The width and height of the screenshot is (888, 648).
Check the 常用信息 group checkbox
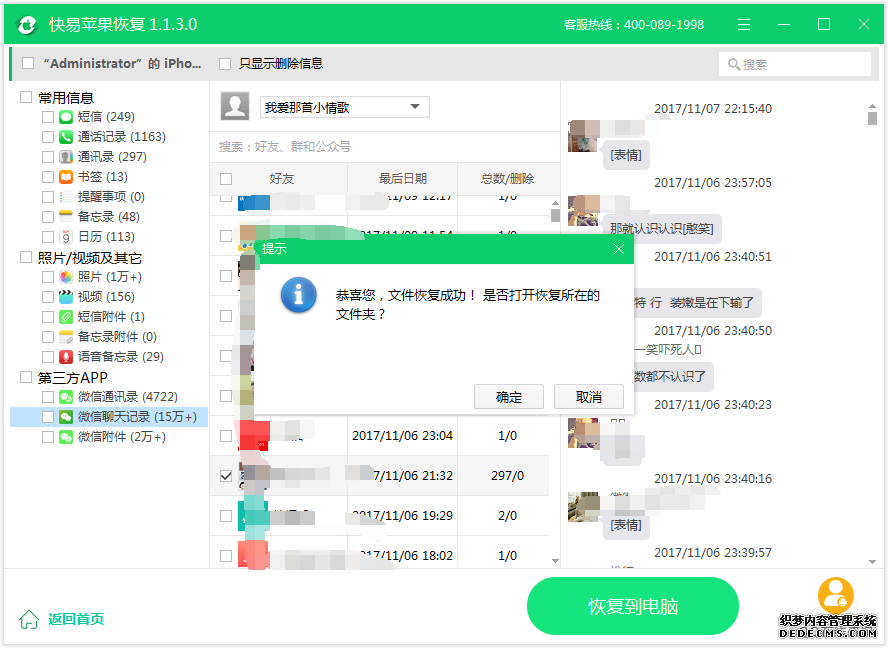pyautogui.click(x=25, y=97)
